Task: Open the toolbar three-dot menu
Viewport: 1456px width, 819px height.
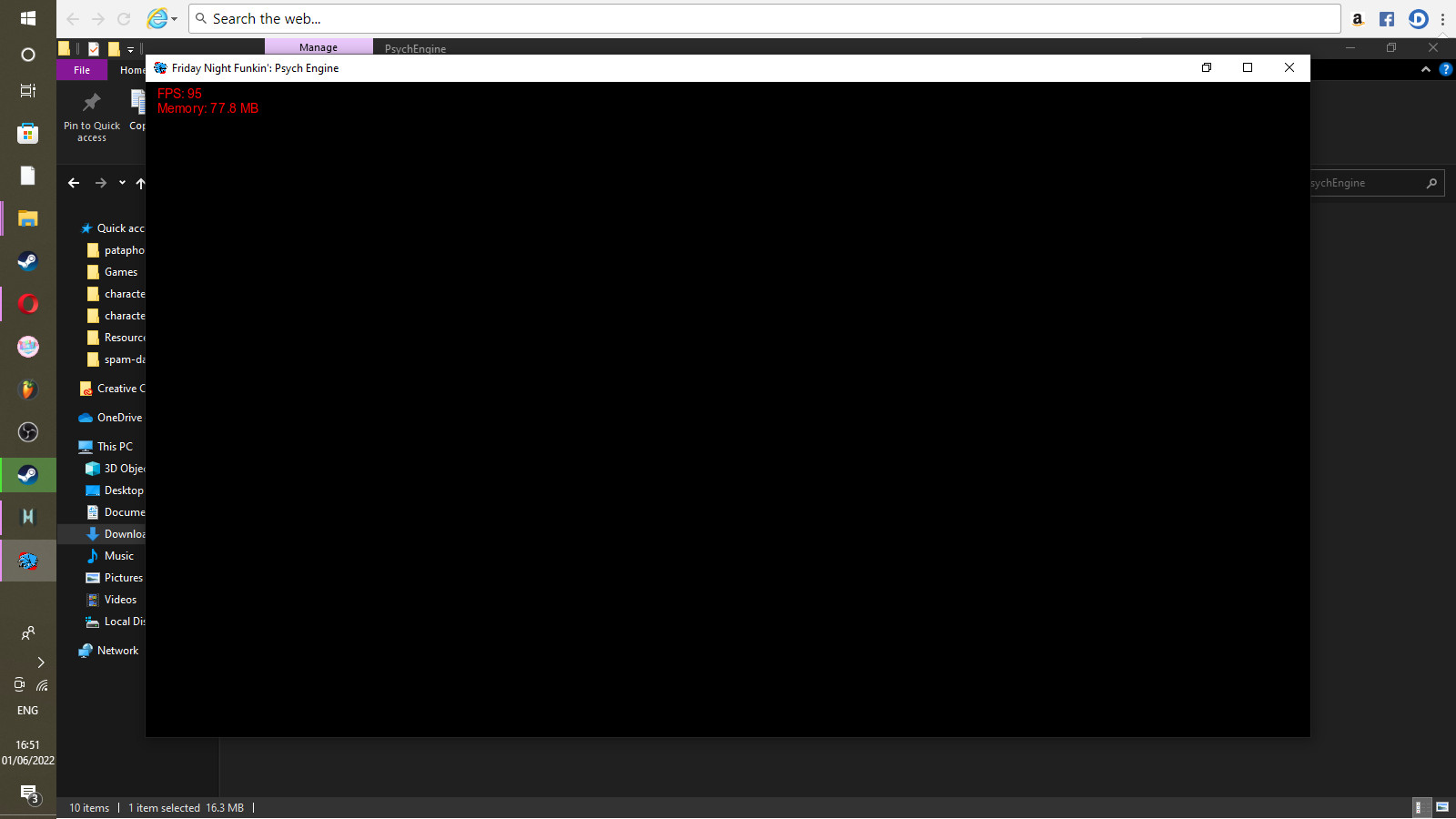Action: click(x=1442, y=19)
